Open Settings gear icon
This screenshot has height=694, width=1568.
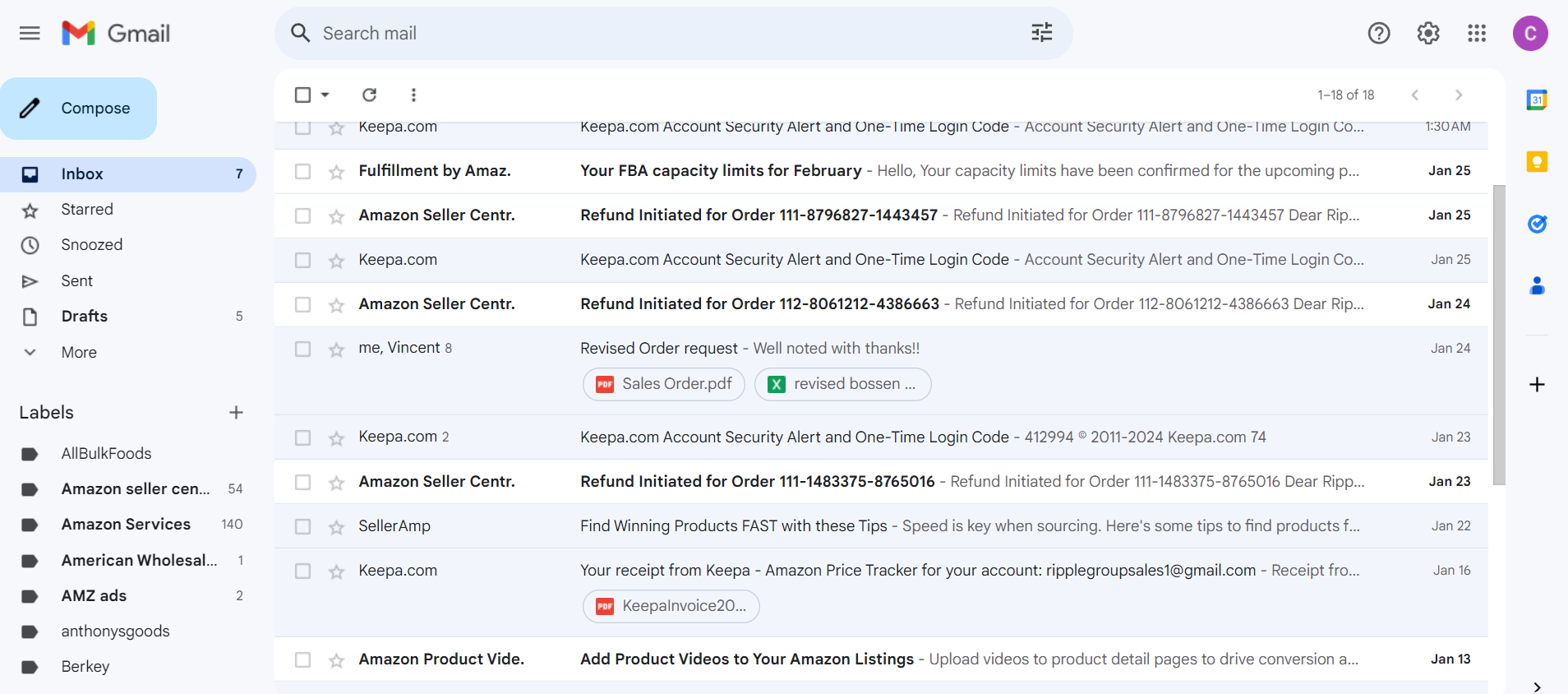click(1428, 33)
